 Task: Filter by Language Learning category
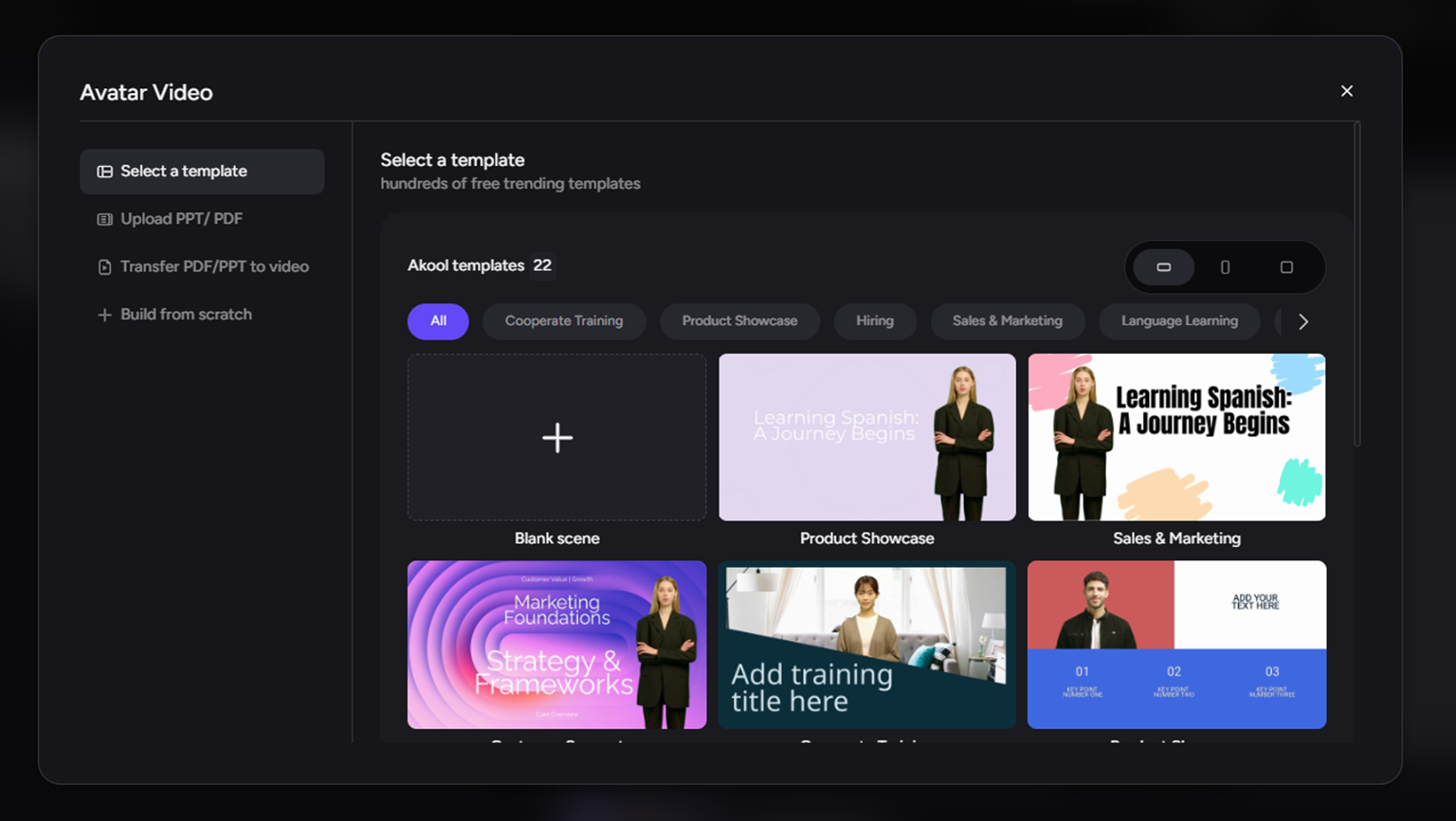(1179, 321)
